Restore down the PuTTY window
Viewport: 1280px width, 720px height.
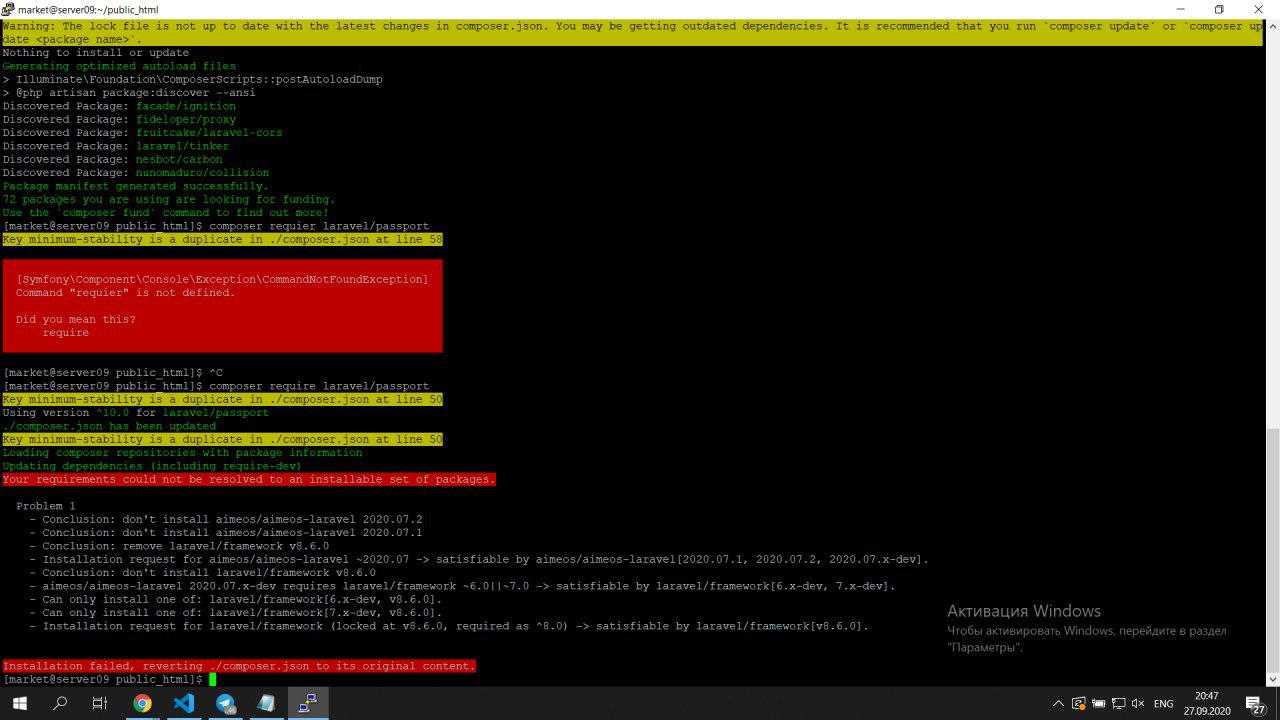tap(1219, 9)
